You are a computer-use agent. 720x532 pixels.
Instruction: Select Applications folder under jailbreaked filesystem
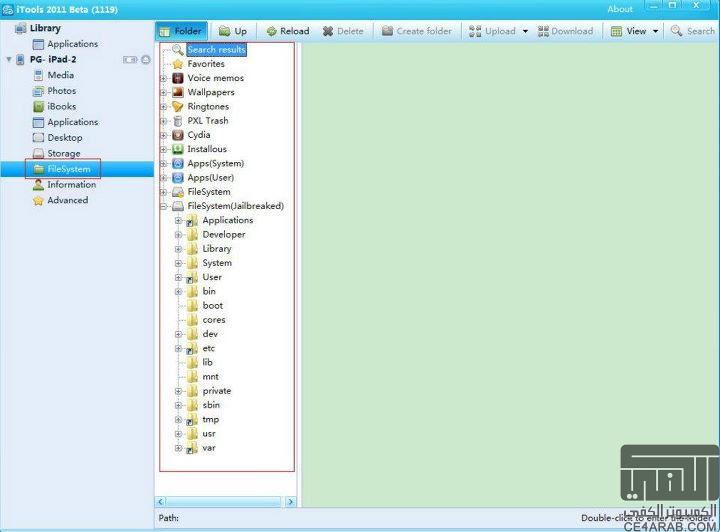(x=228, y=220)
